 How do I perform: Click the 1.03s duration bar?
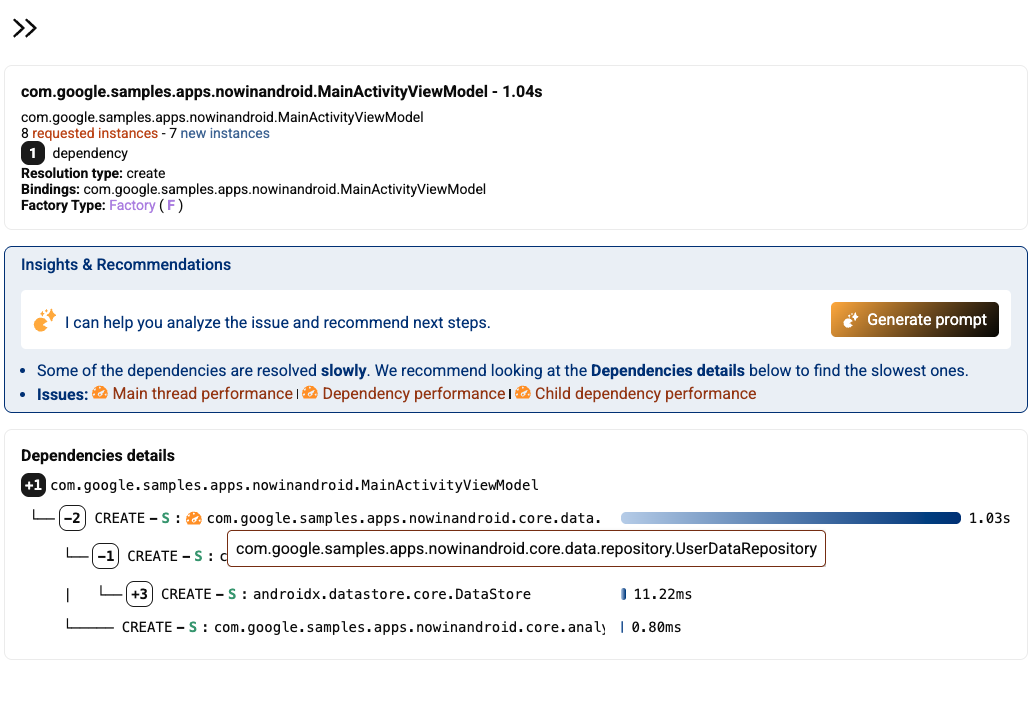pyautogui.click(x=790, y=518)
